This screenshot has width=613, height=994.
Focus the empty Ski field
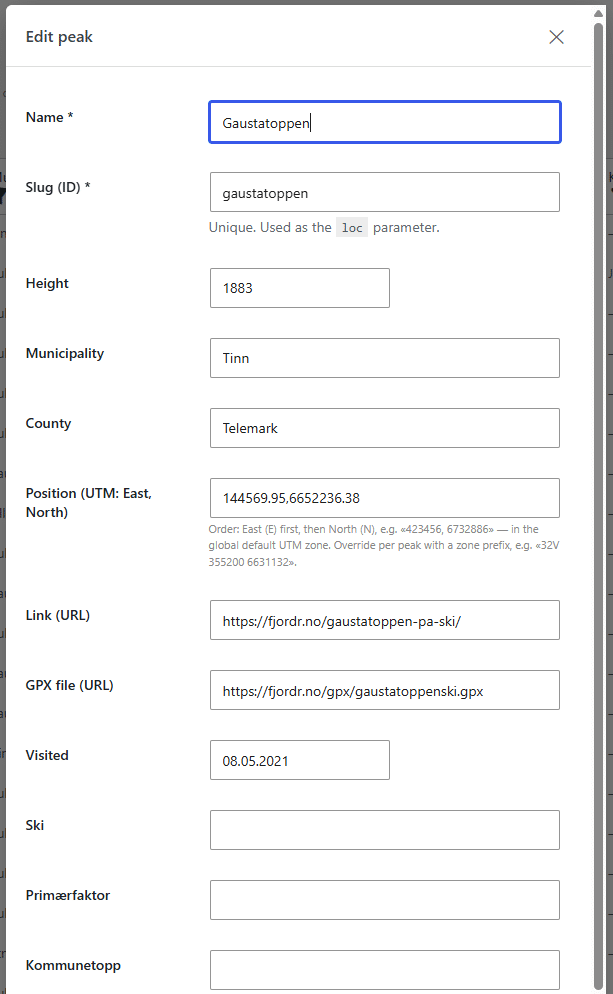point(385,830)
